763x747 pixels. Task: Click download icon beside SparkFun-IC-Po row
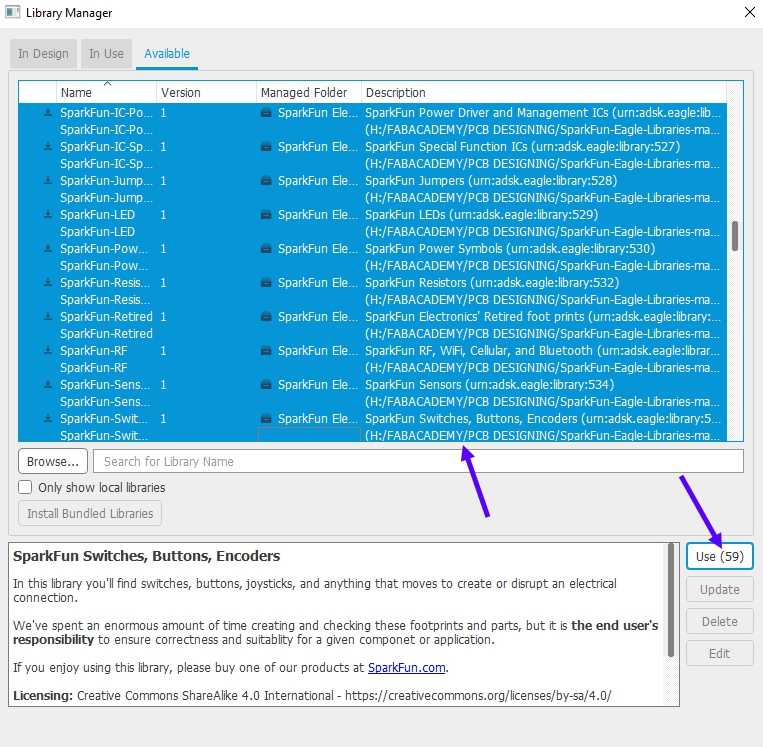pos(48,113)
